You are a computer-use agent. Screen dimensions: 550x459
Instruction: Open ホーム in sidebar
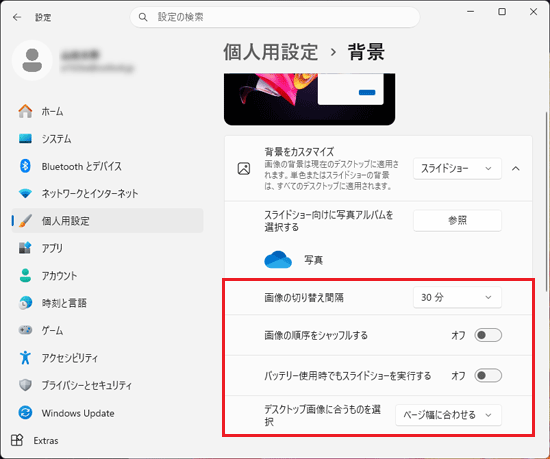pos(107,111)
